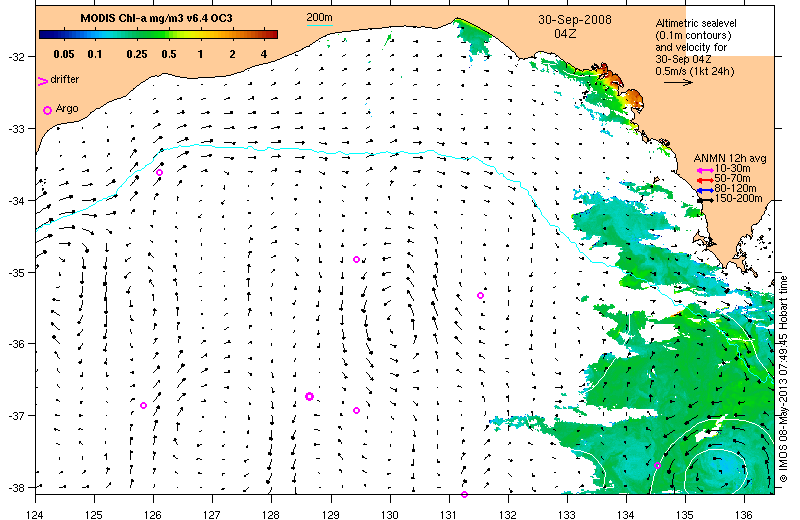
Task: Click the drifter legend label
Action: 65,80
